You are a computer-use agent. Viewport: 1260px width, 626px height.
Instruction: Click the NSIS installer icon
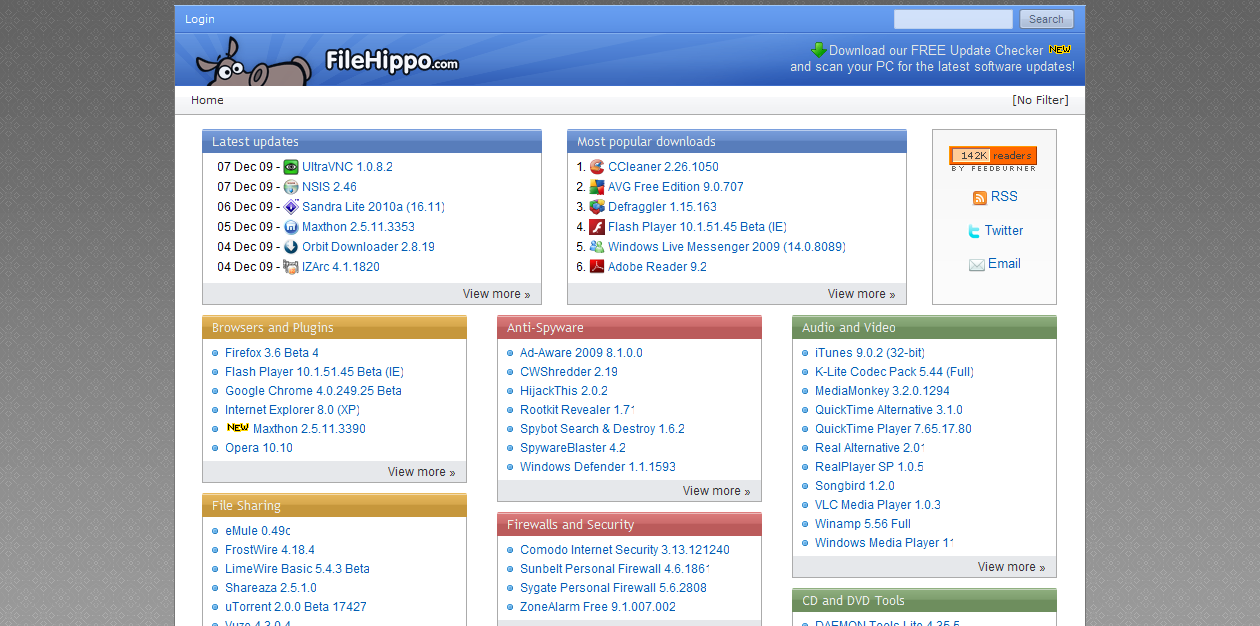click(291, 187)
